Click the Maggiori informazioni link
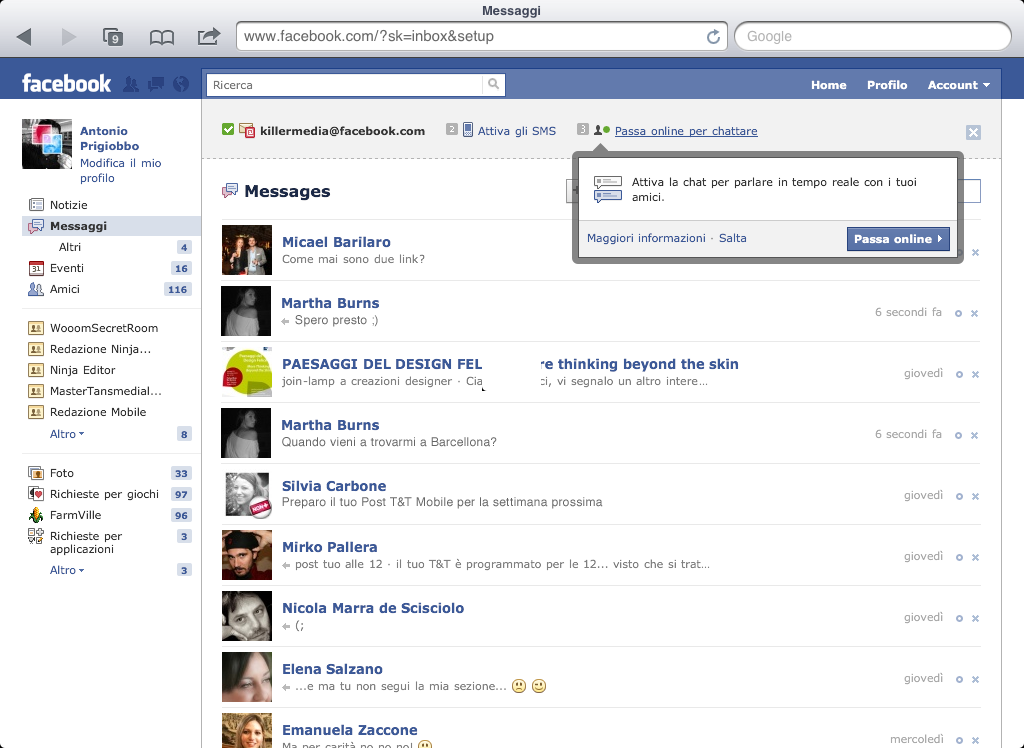This screenshot has height=748, width=1024. coord(646,238)
